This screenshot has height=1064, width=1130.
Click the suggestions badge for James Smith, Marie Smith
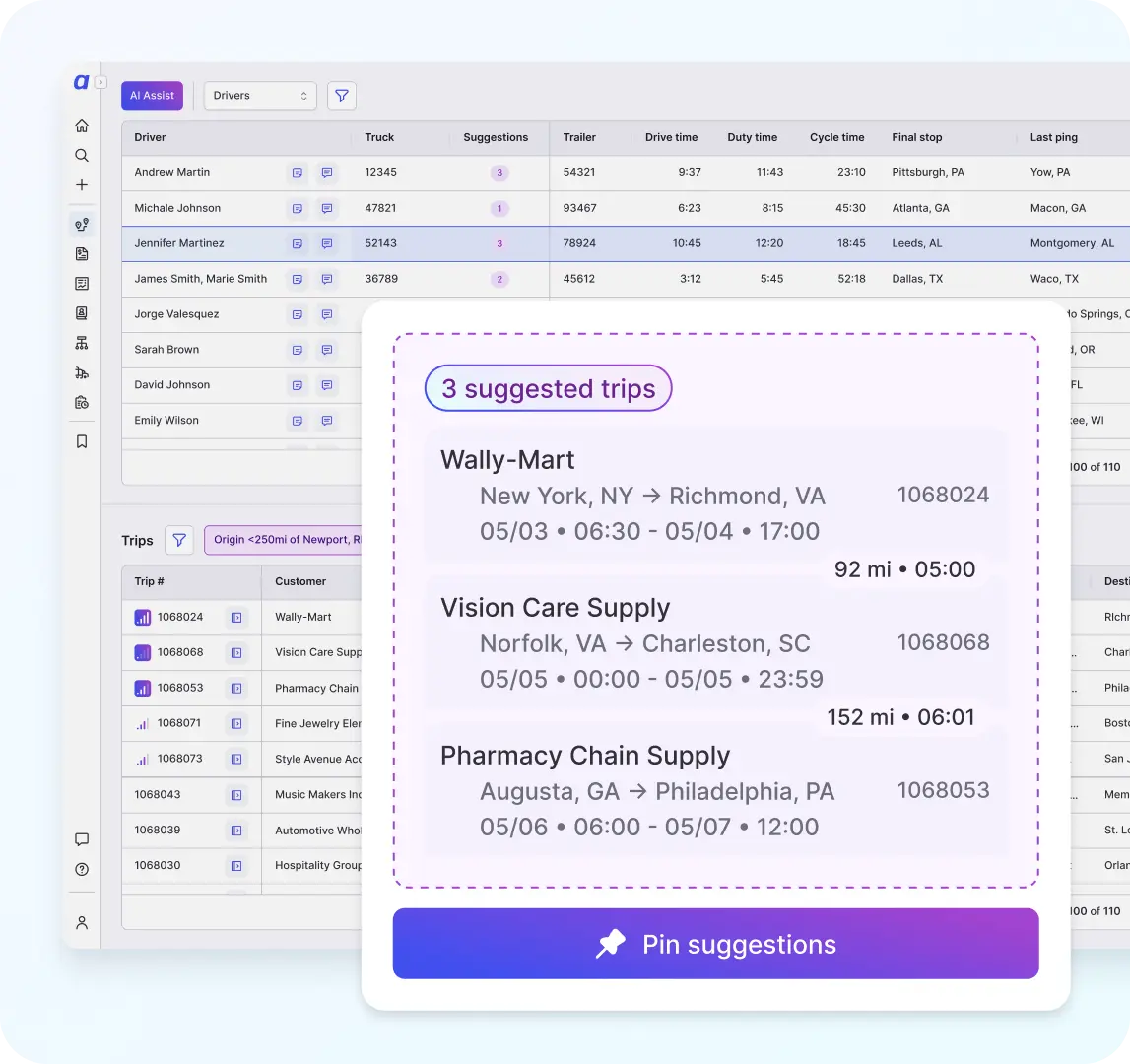click(499, 279)
